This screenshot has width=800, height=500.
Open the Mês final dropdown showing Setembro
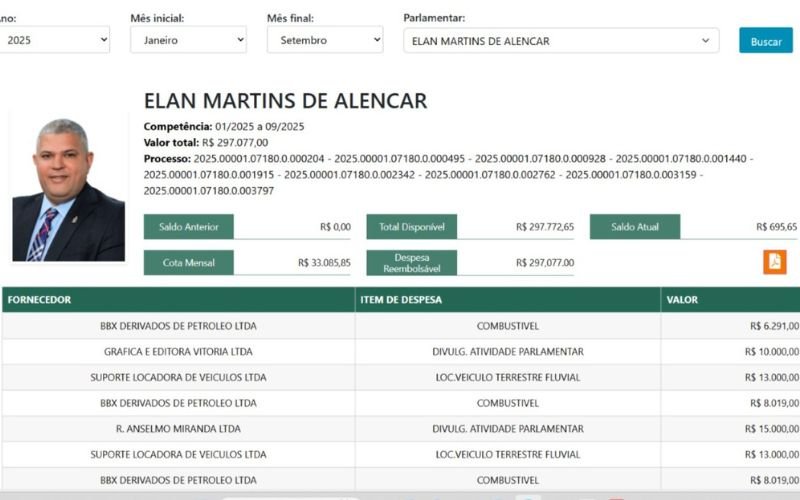click(x=325, y=40)
